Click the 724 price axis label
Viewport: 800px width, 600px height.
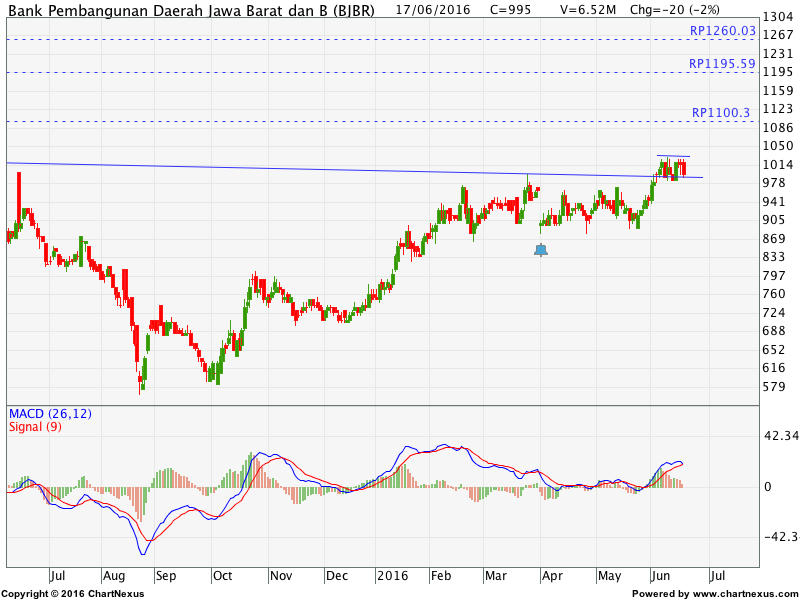coord(775,312)
